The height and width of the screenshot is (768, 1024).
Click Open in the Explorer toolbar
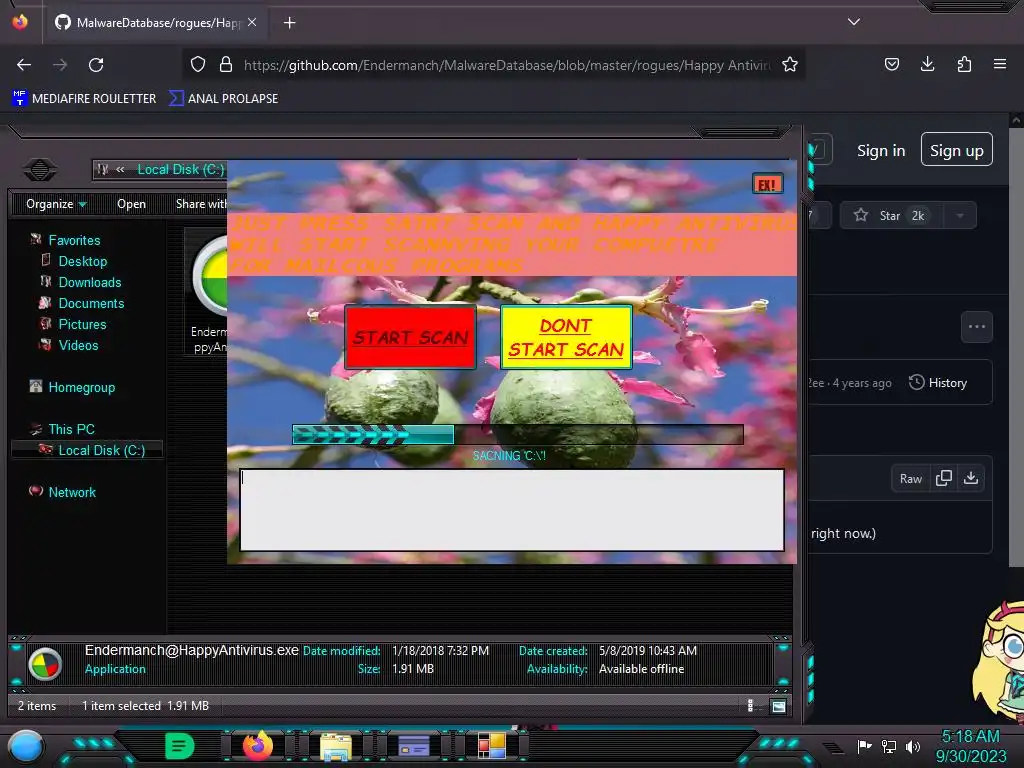tap(131, 204)
